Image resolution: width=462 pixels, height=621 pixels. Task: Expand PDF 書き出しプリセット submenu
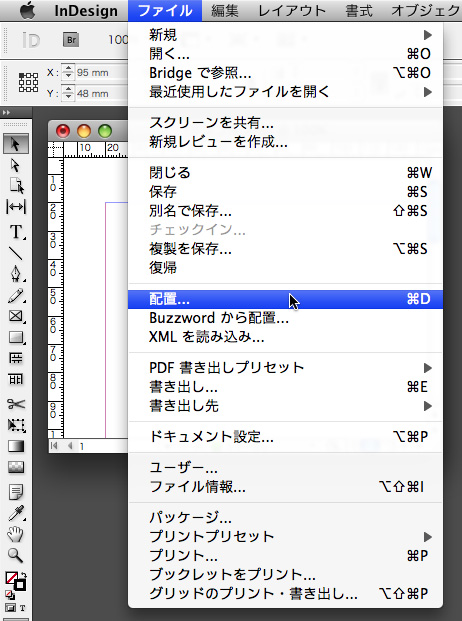pyautogui.click(x=285, y=368)
